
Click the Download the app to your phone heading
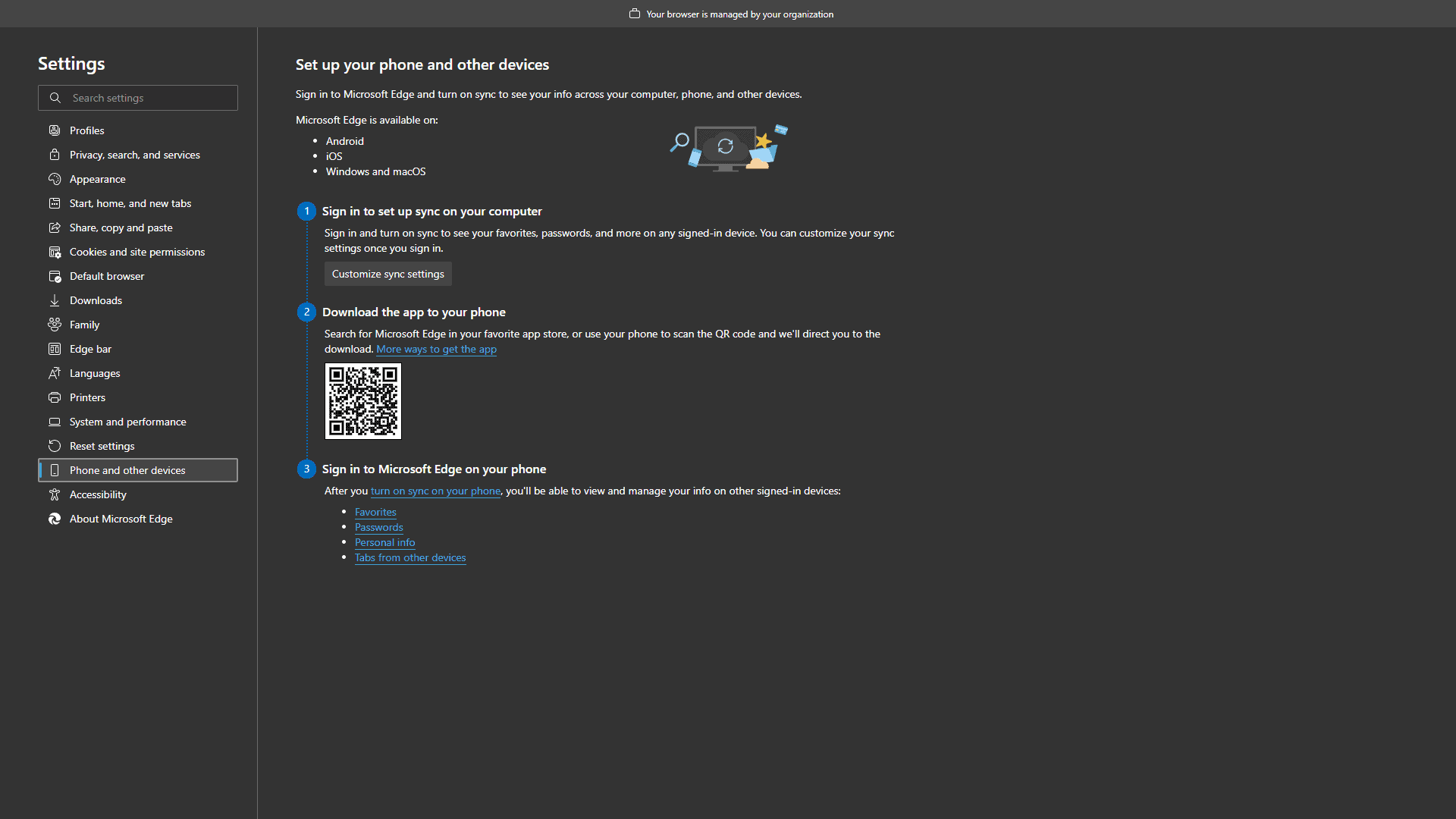coord(413,312)
